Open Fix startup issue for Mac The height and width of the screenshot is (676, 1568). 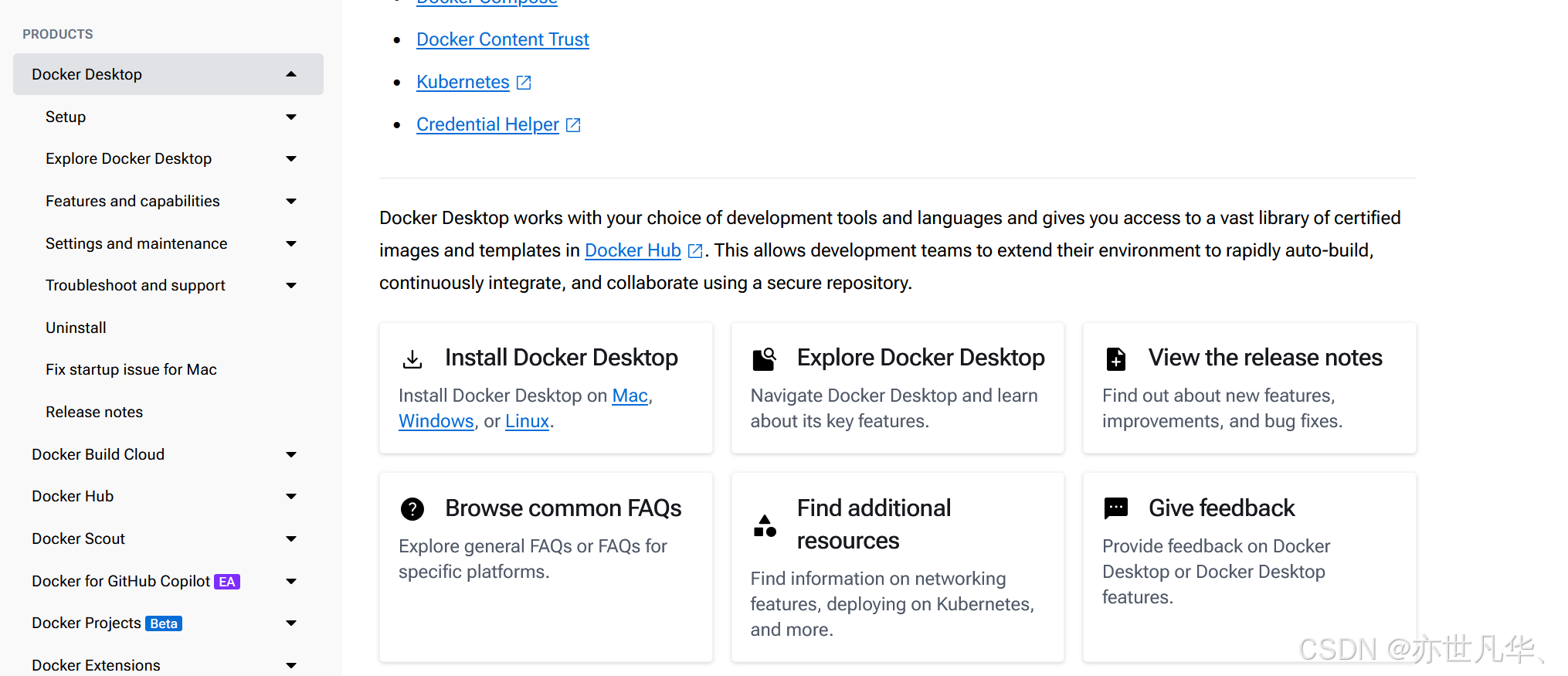pos(131,369)
